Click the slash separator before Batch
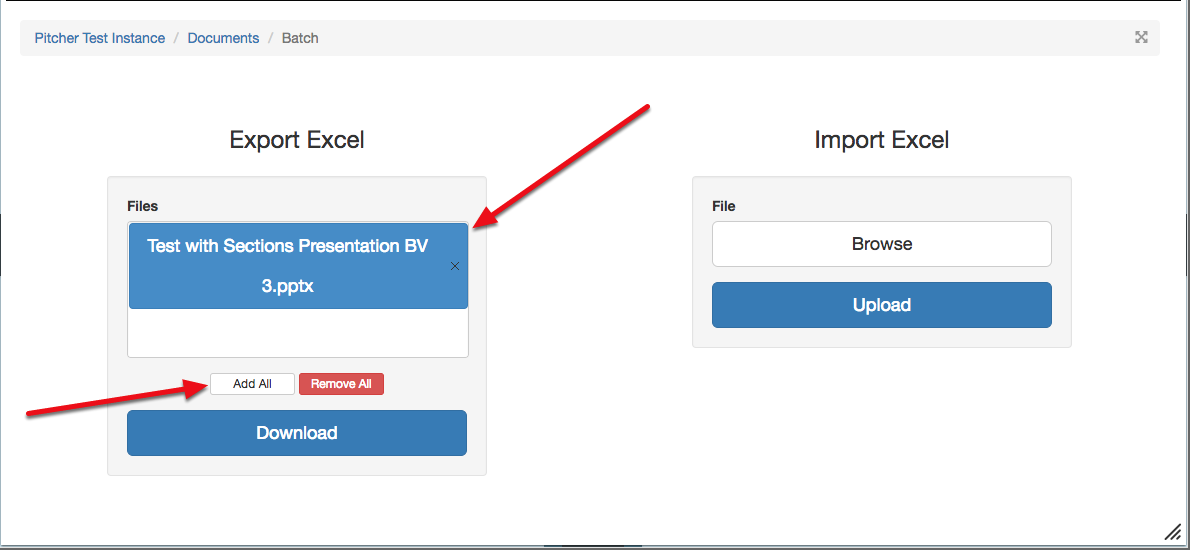This screenshot has width=1190, height=553. (270, 38)
